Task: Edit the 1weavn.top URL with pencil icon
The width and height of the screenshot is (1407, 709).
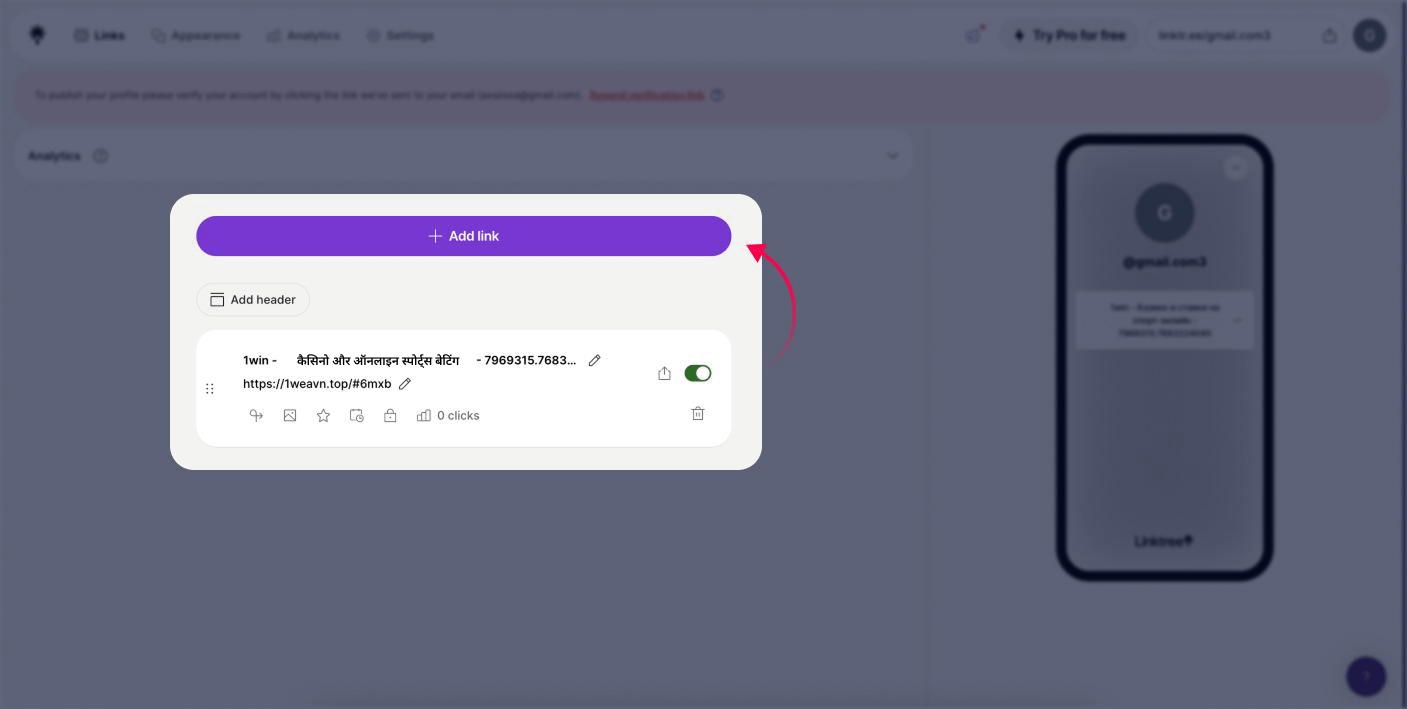Action: [x=405, y=384]
